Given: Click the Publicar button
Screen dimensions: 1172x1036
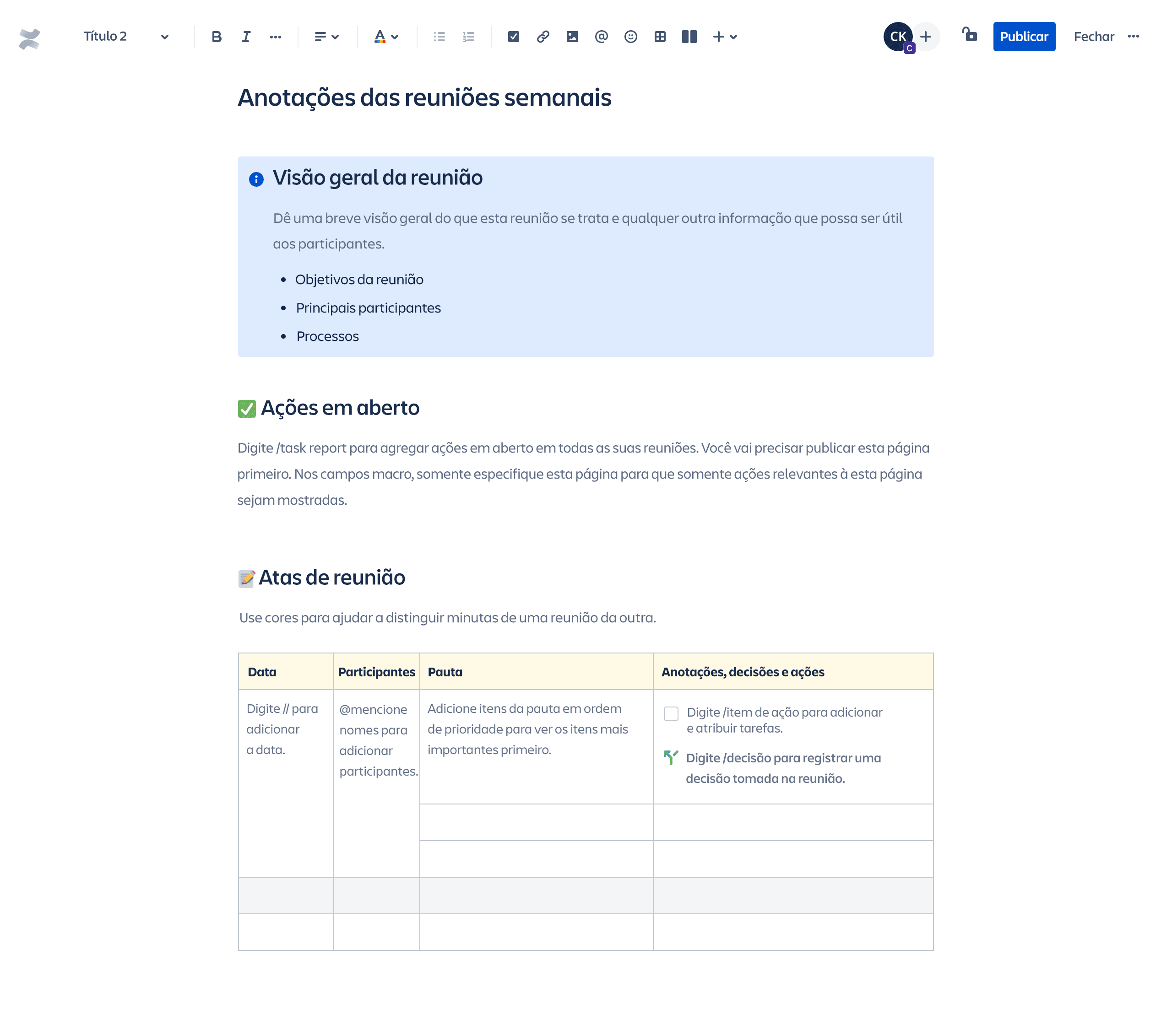Looking at the screenshot, I should tap(1024, 37).
